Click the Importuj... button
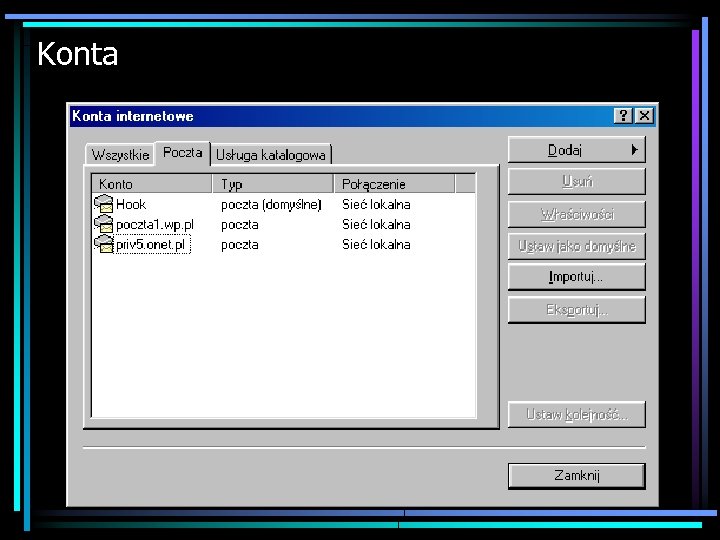This screenshot has width=720, height=540. pos(577,277)
